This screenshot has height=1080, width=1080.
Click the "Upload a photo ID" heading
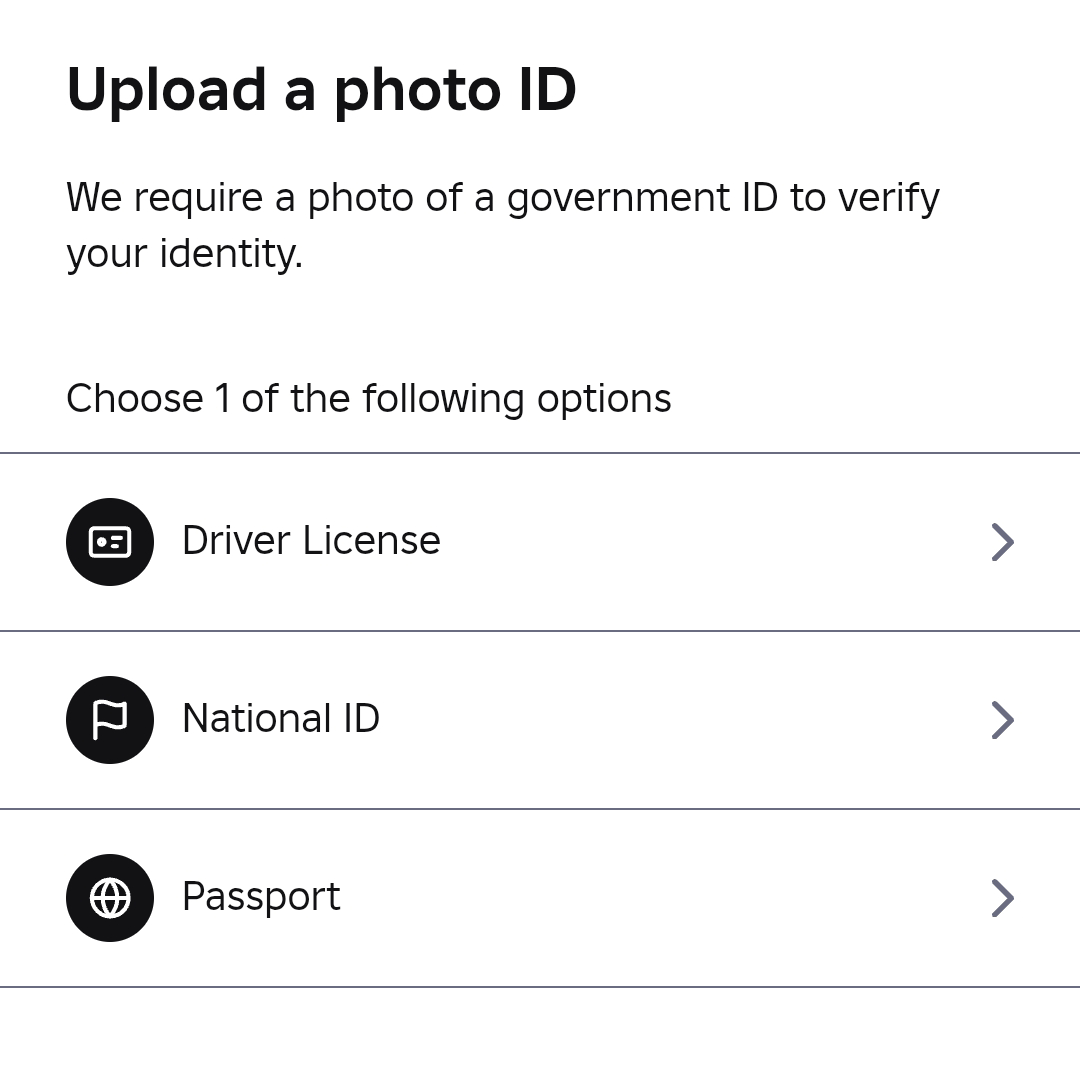coord(321,91)
